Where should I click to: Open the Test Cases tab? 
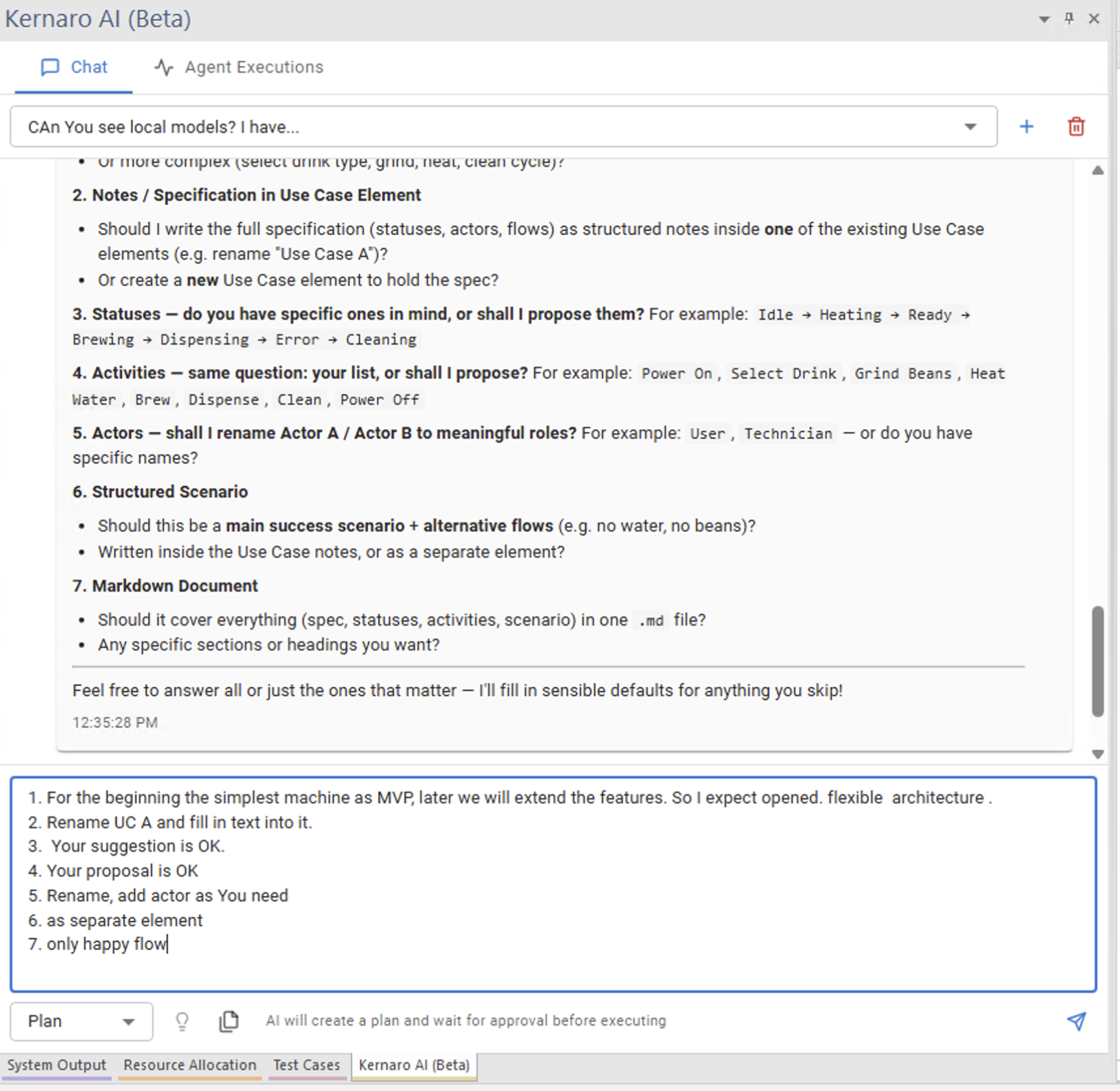(x=307, y=1065)
